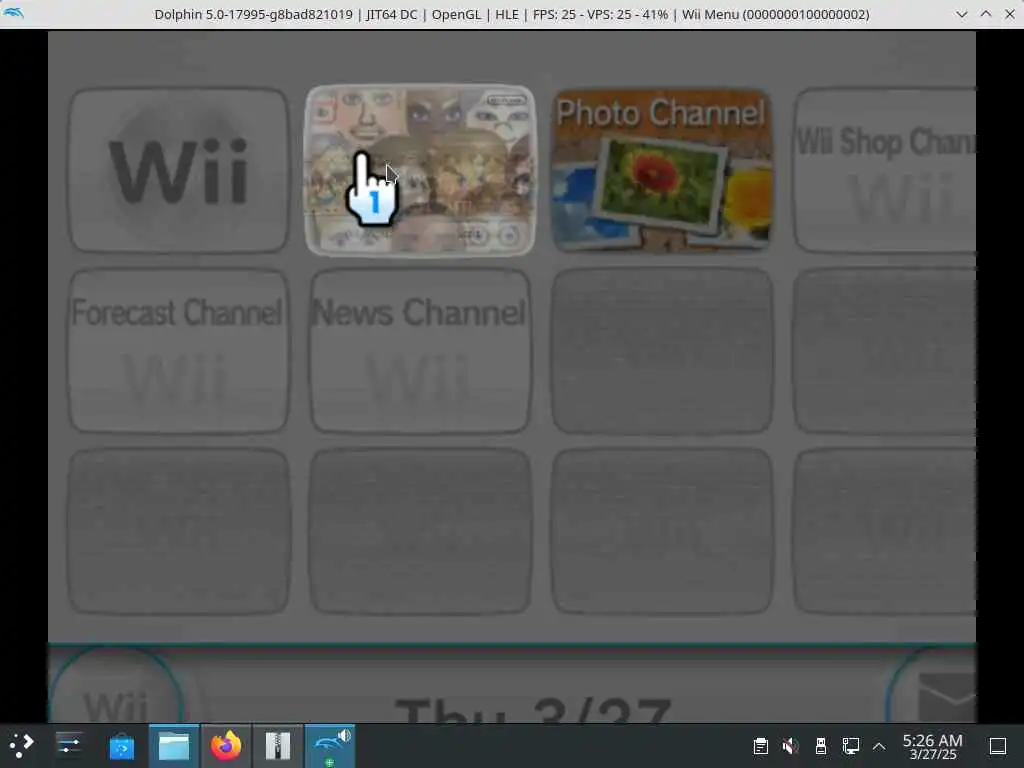1024x768 pixels.
Task: Open the Discover store taskbar icon
Action: coord(121,746)
